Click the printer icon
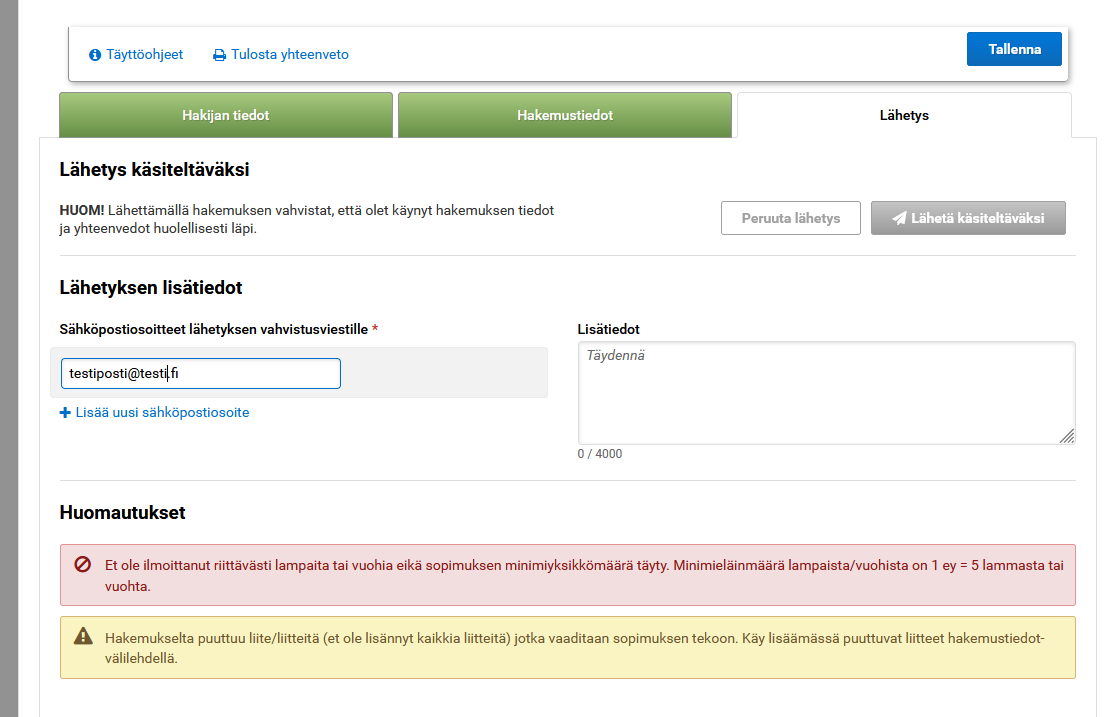 (x=220, y=55)
